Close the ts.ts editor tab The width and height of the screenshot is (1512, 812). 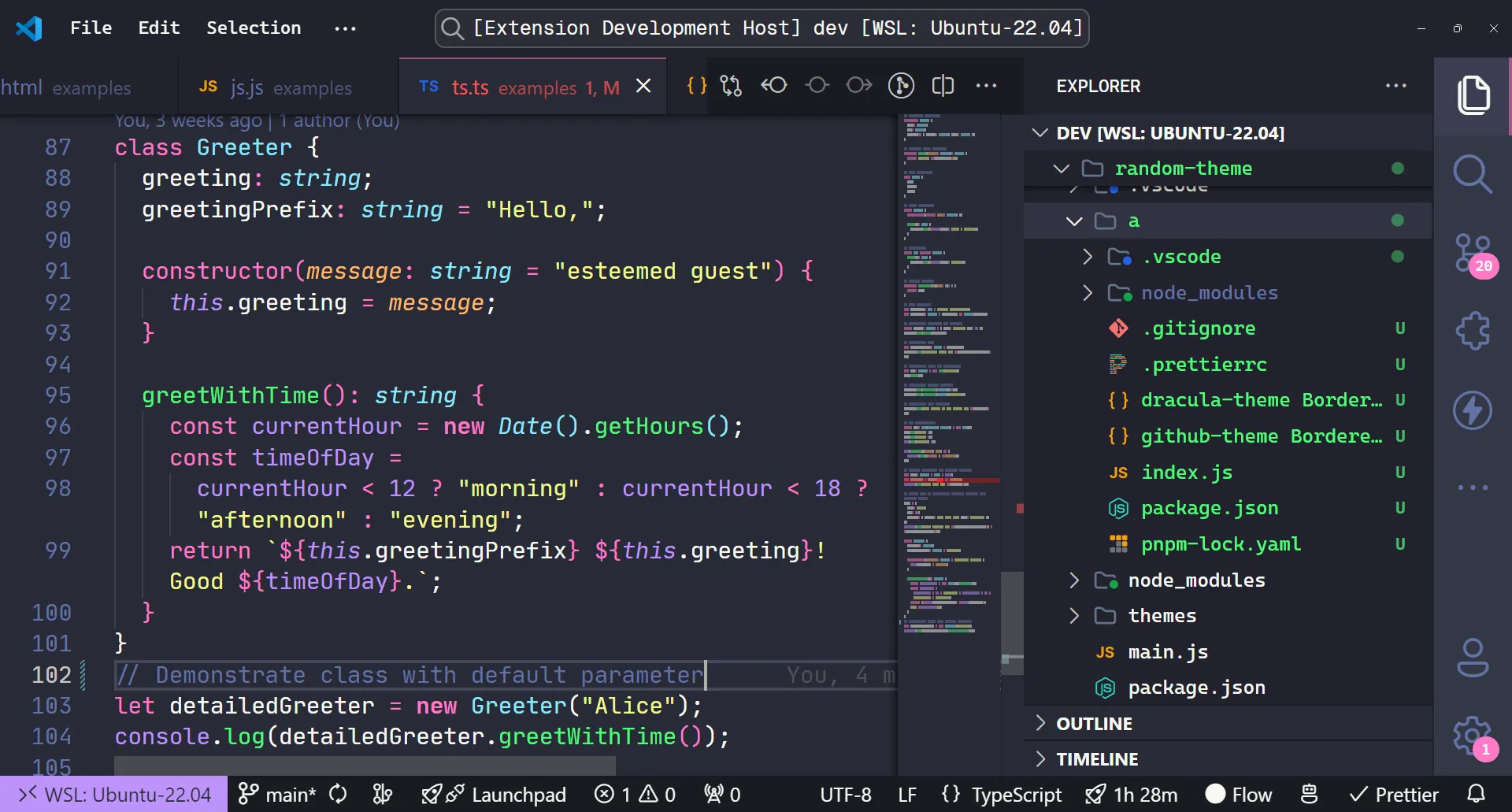(x=643, y=86)
